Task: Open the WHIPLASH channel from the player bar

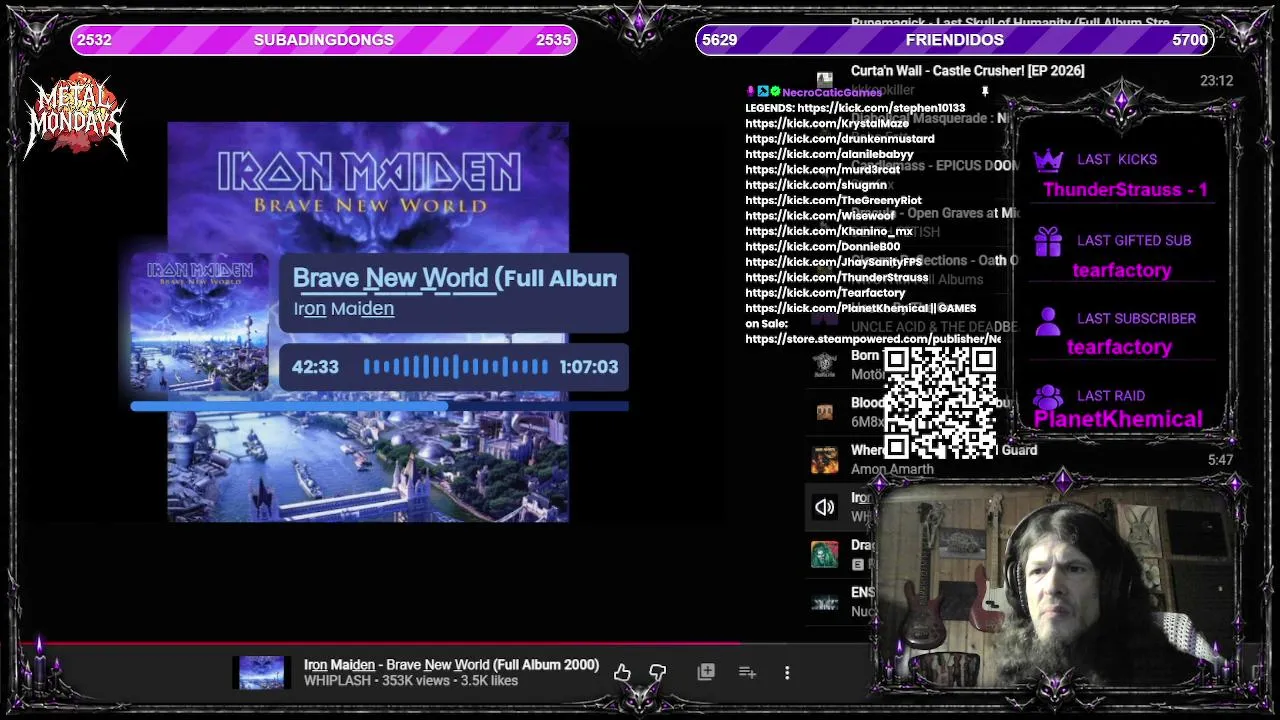Action: pos(337,681)
